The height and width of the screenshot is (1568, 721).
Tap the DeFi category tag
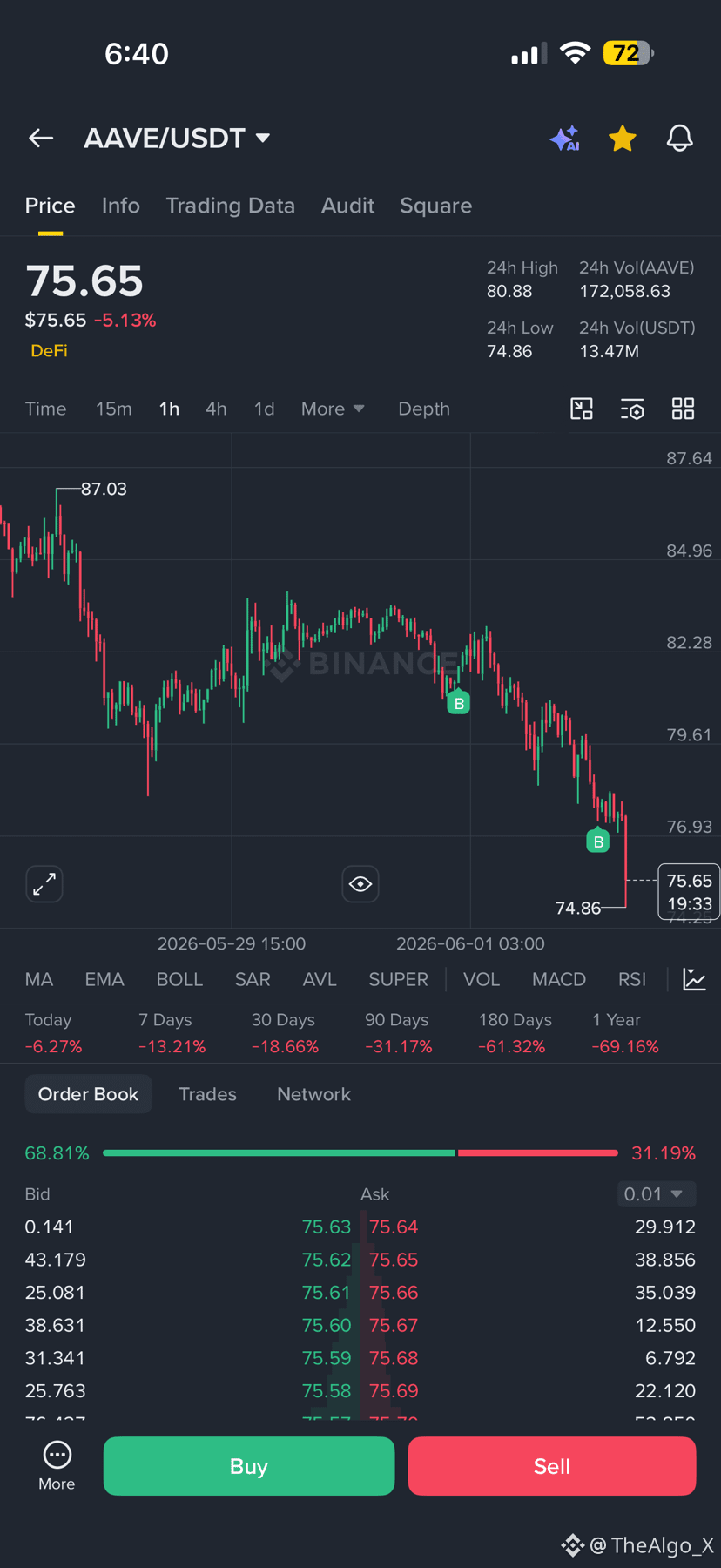[49, 350]
